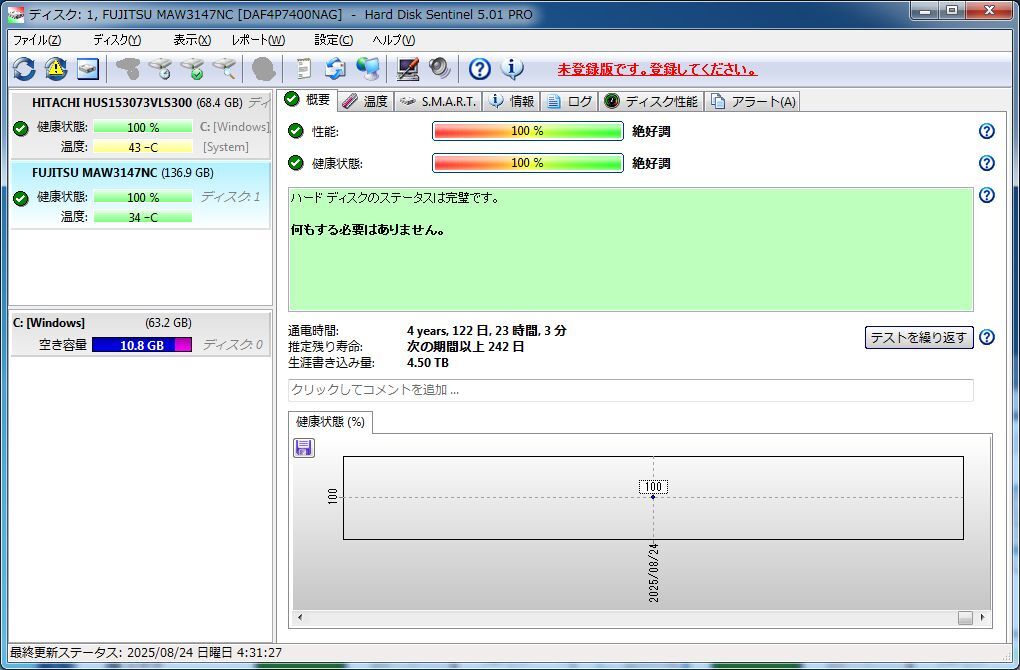This screenshot has width=1020, height=670.
Task: Open the report document toolbar icon
Action: (x=303, y=69)
